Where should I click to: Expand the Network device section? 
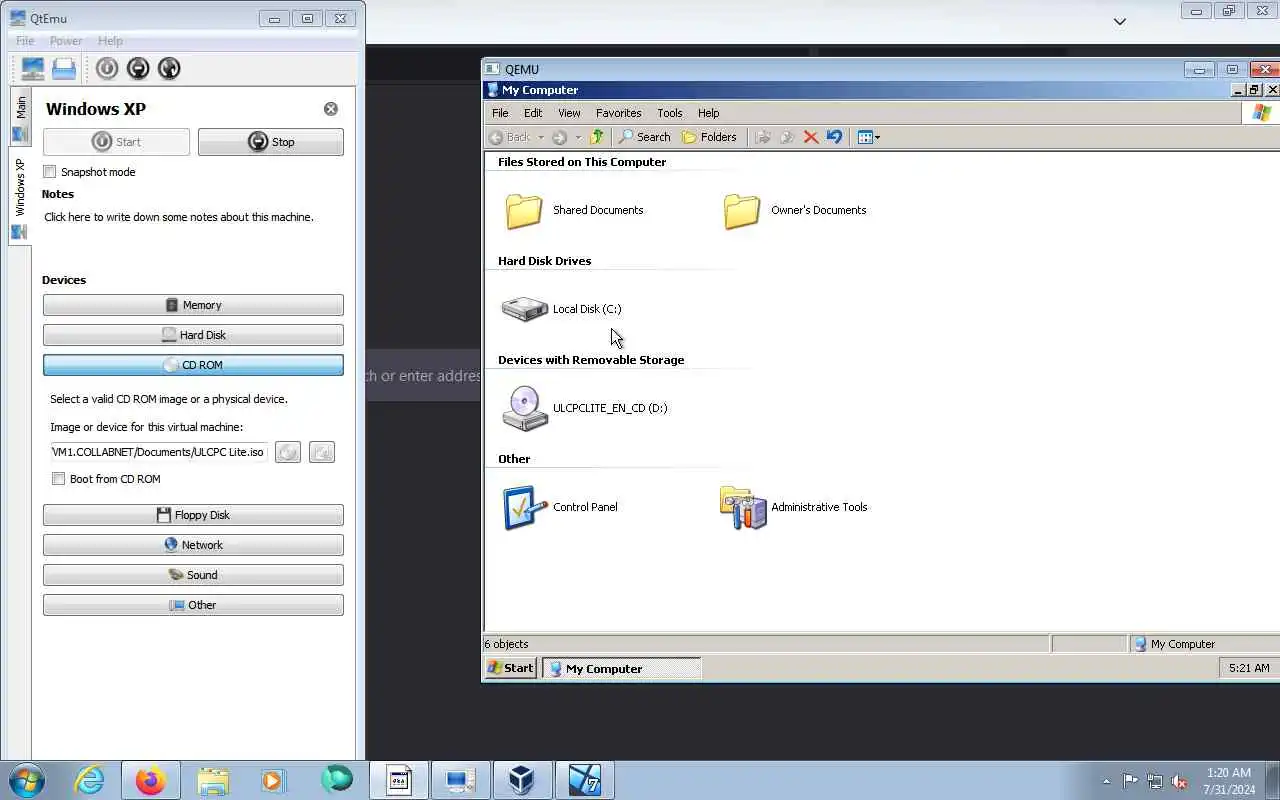(193, 545)
